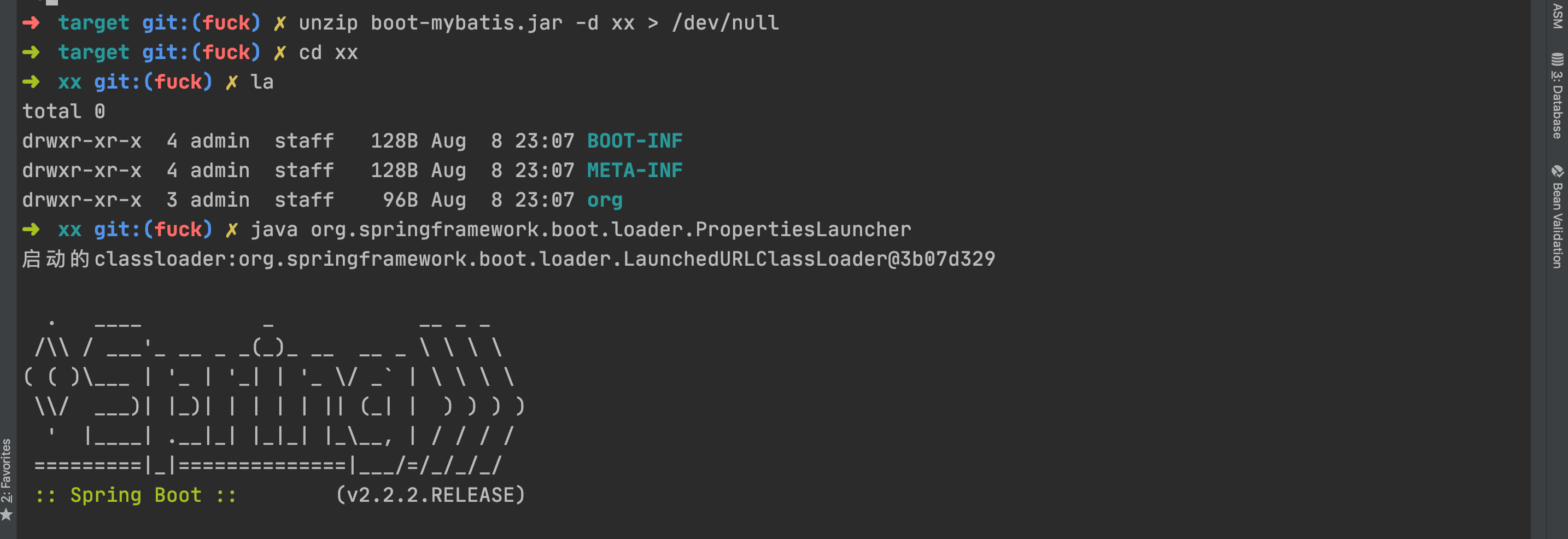This screenshot has width=1568, height=539.
Task: Click the v2.2.2.RELEASE version text
Action: [430, 495]
